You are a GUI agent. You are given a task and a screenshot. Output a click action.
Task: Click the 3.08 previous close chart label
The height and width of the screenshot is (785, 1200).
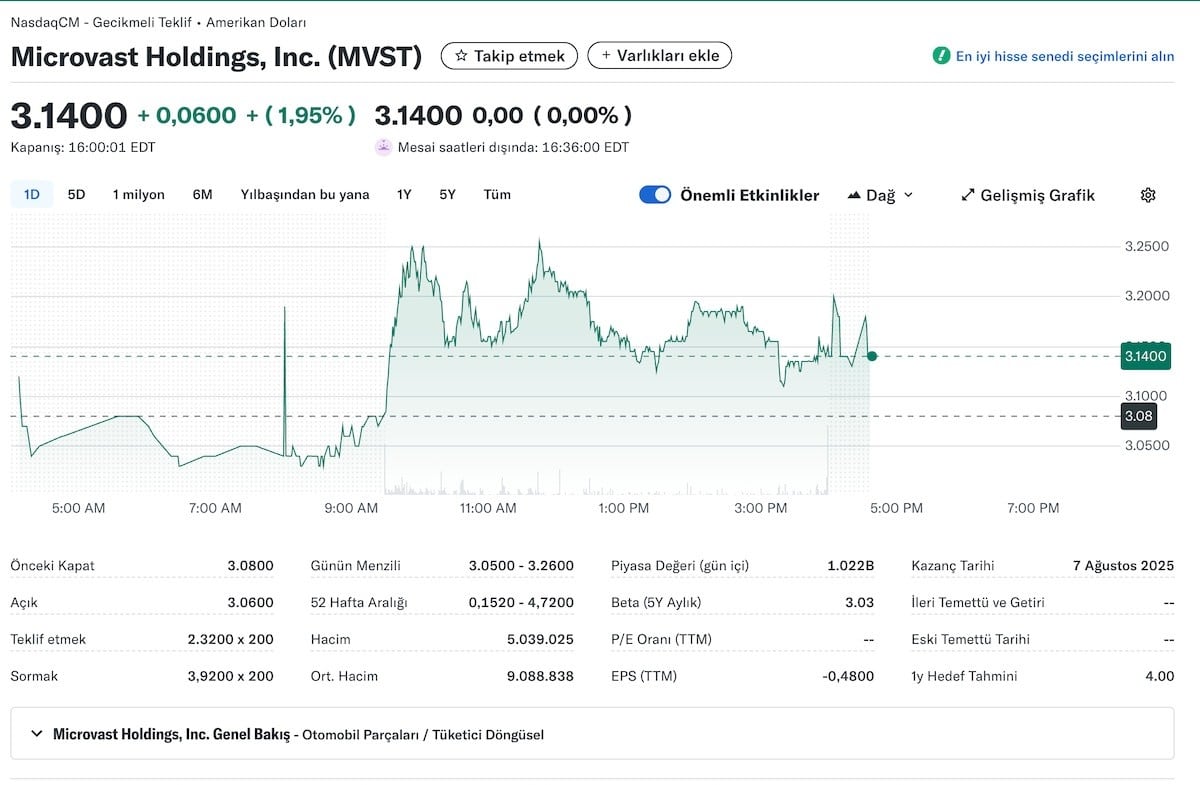[1139, 416]
